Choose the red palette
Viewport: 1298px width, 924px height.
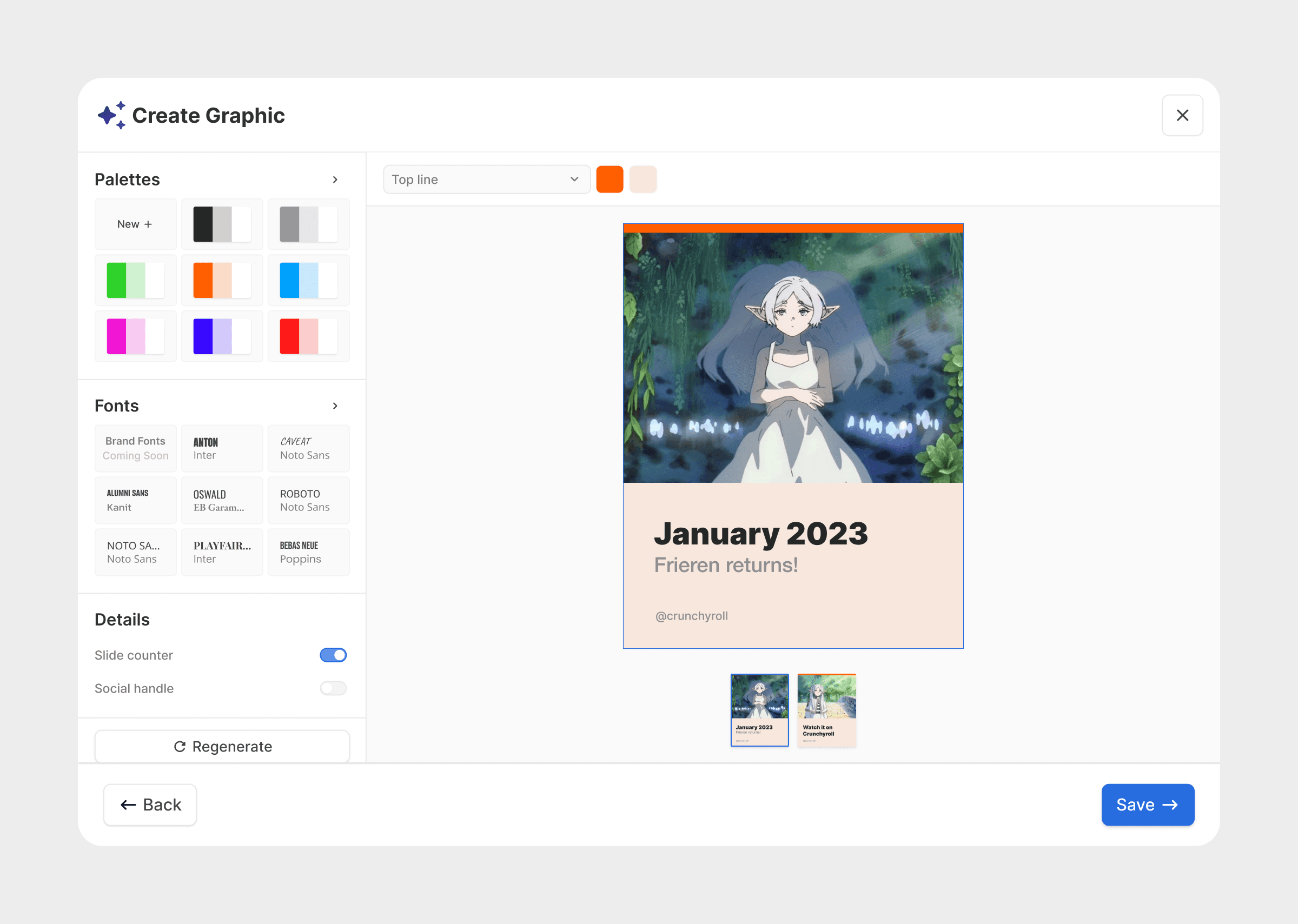308,336
